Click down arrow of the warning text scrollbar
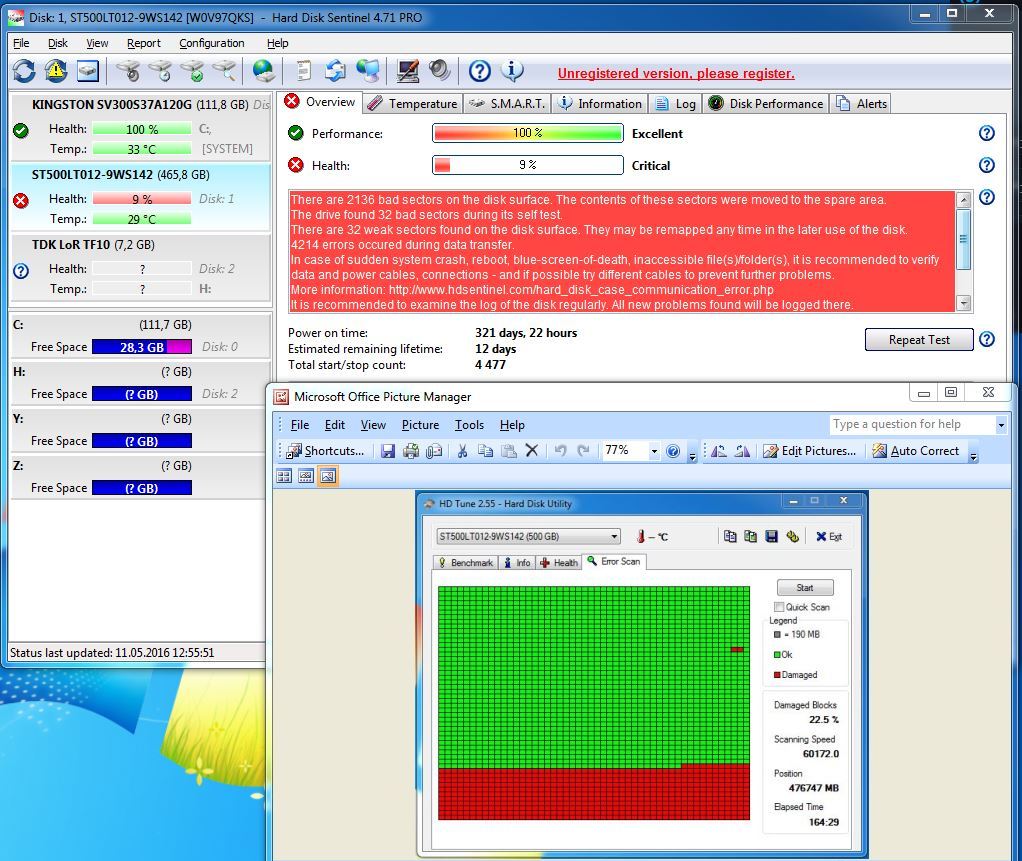 point(963,303)
